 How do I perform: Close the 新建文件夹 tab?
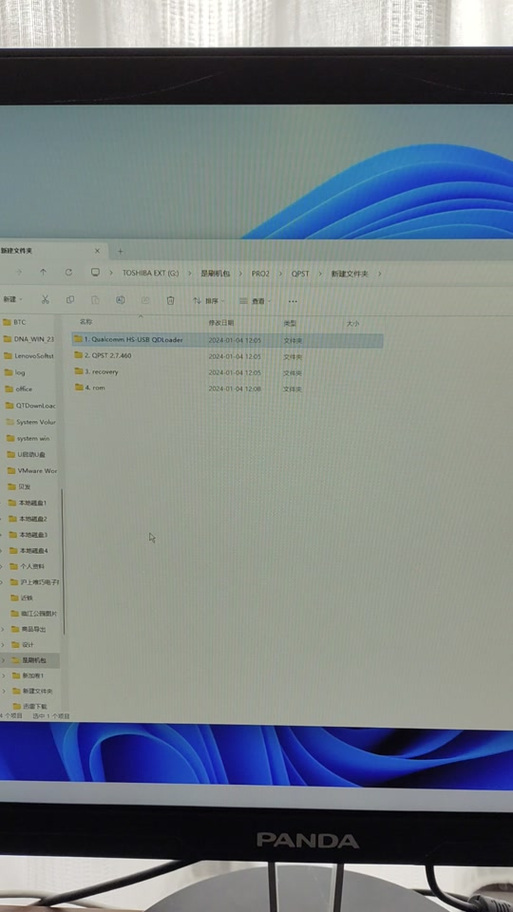(97, 251)
